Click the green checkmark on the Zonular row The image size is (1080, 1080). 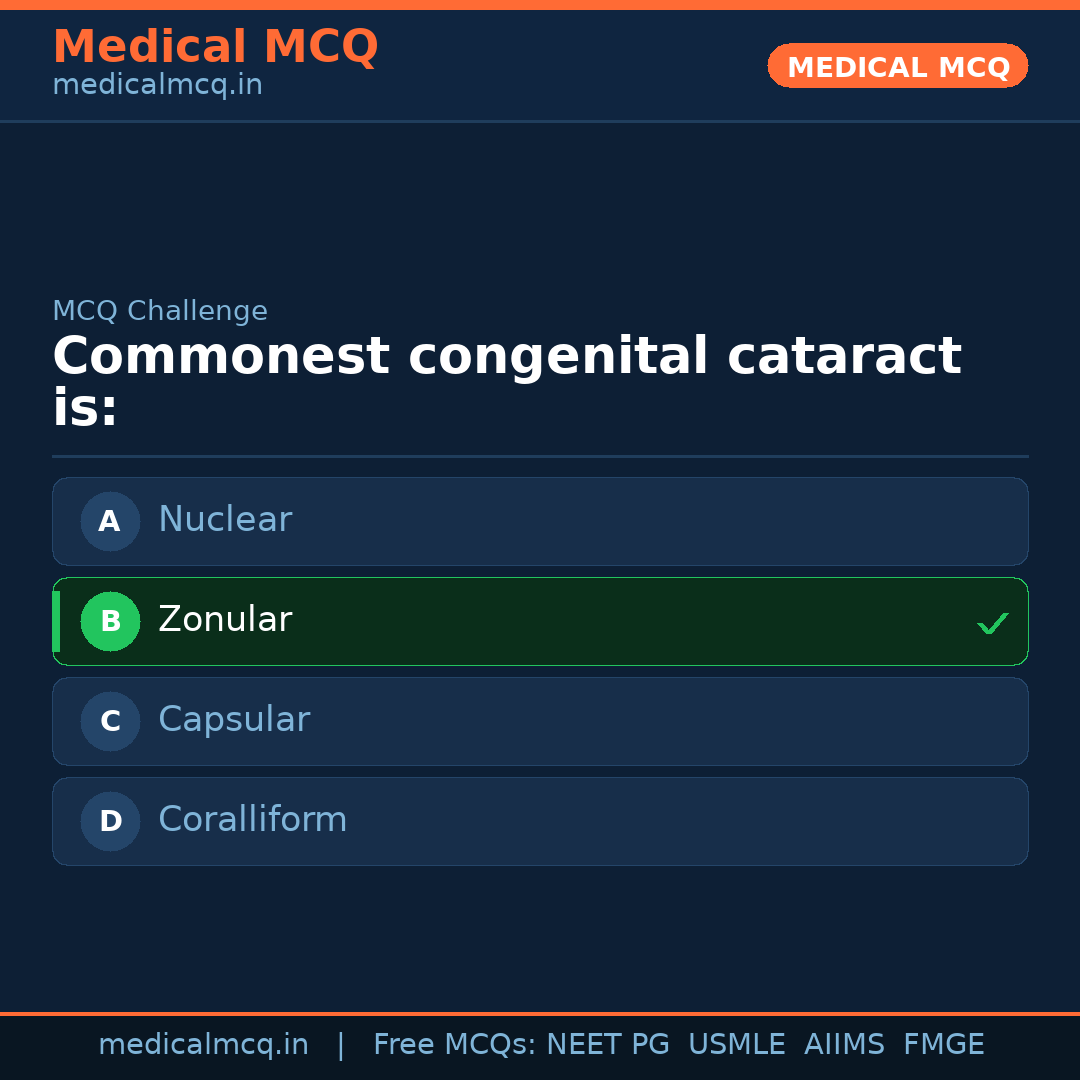click(x=992, y=623)
